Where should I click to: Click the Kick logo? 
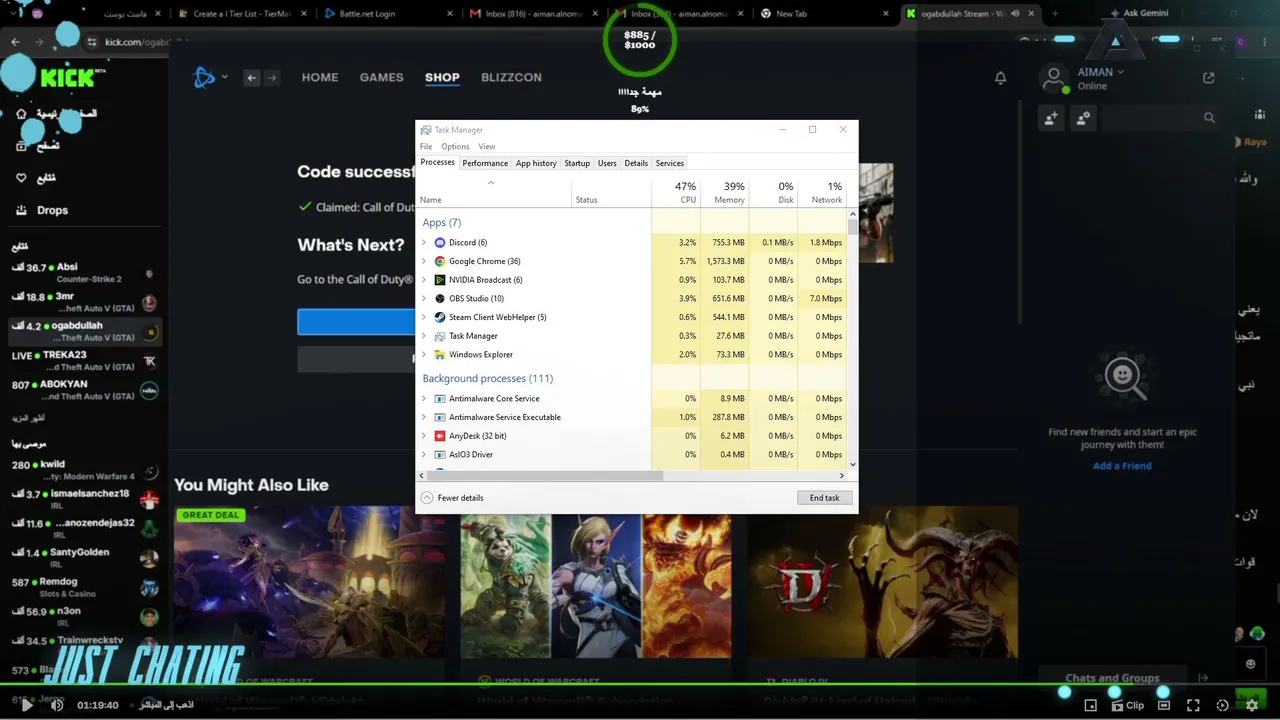[x=66, y=77]
